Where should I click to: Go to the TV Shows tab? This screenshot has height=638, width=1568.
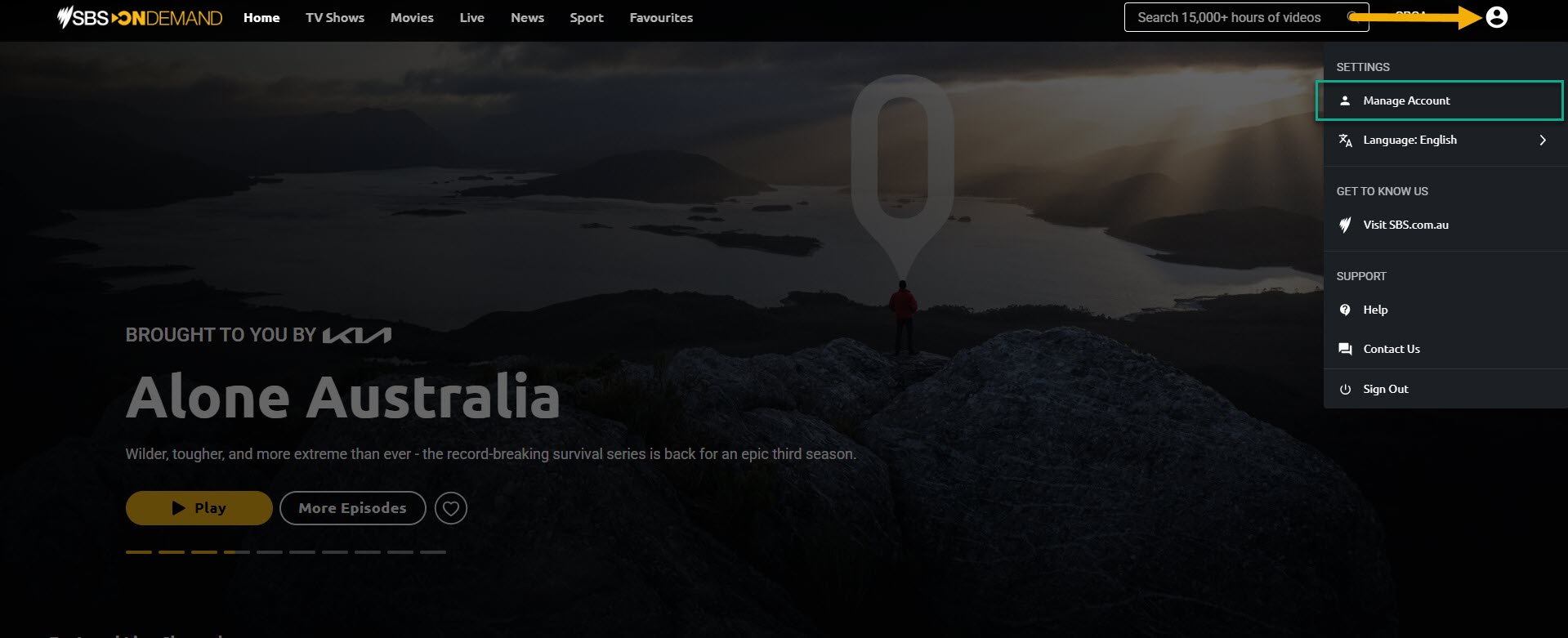335,18
